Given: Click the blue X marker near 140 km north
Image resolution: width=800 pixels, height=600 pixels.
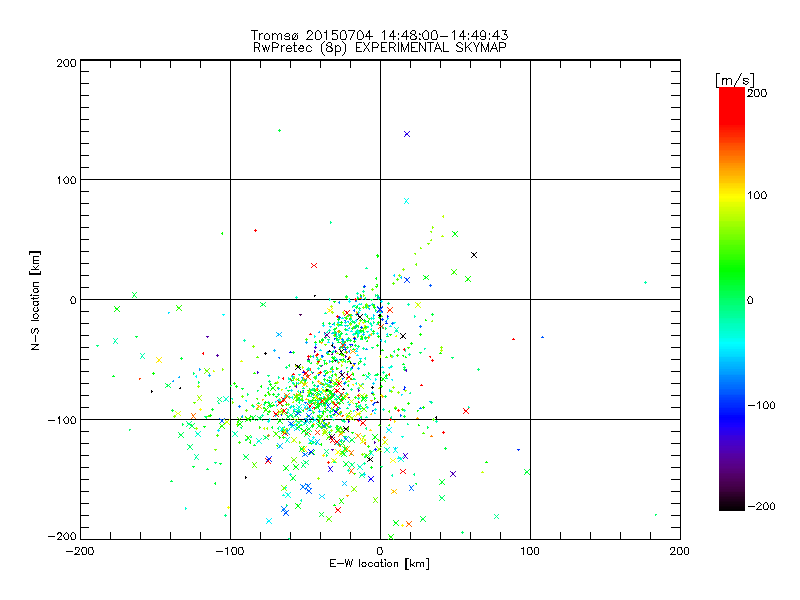Looking at the screenshot, I should (x=407, y=134).
